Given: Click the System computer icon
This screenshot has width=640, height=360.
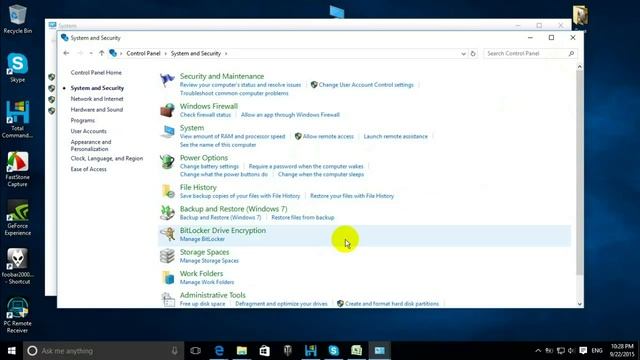Looking at the screenshot, I should 167,132.
